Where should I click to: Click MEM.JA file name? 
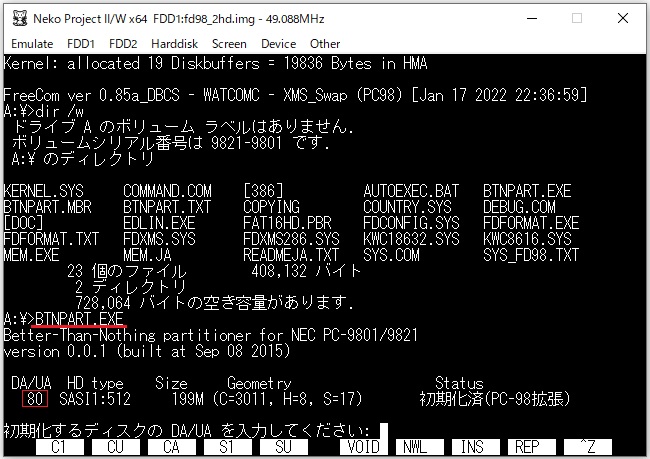coord(147,255)
